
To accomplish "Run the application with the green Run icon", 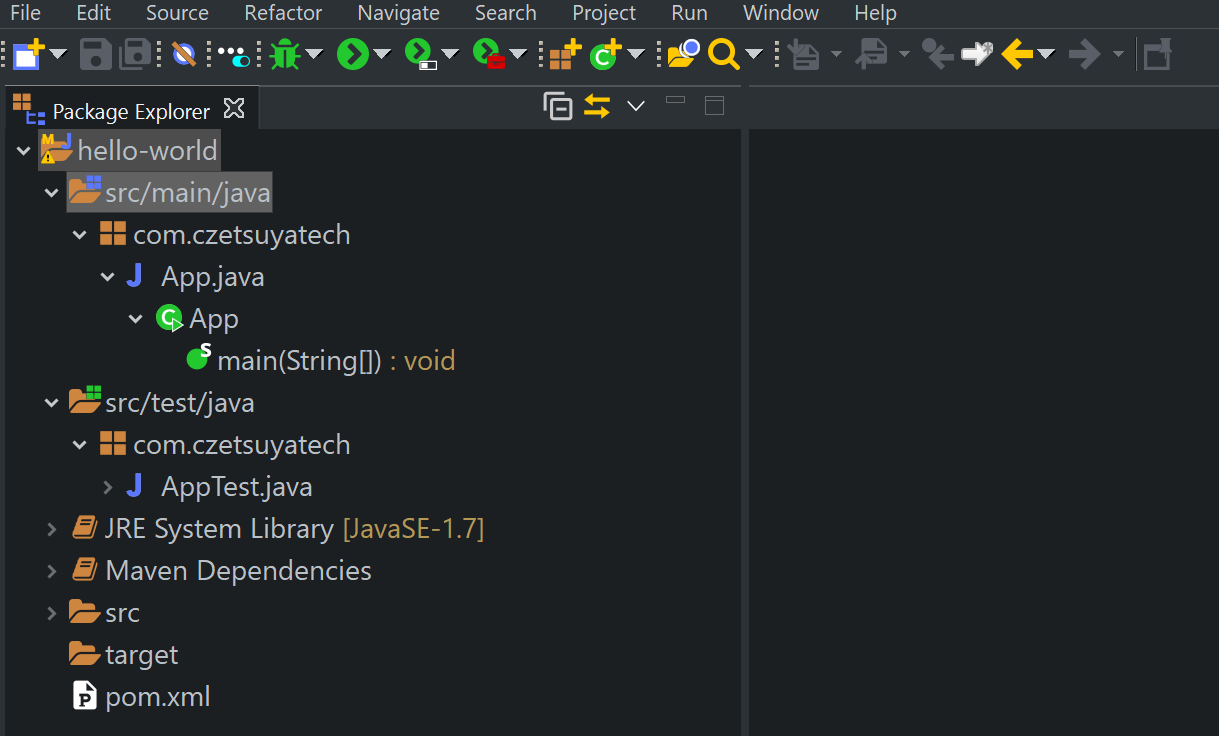I will coord(352,54).
